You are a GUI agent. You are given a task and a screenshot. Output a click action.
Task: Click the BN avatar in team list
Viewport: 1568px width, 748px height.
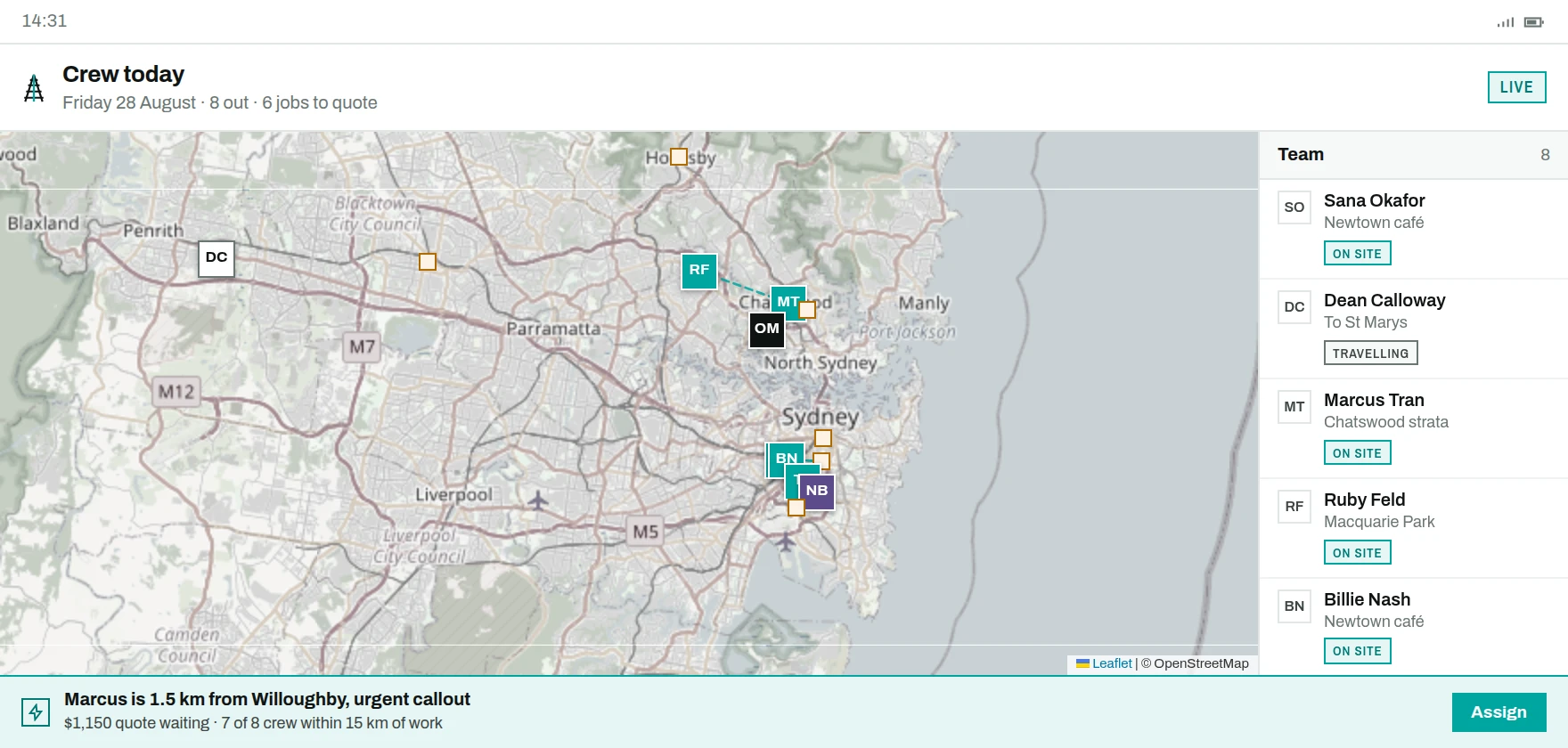[x=1294, y=606]
